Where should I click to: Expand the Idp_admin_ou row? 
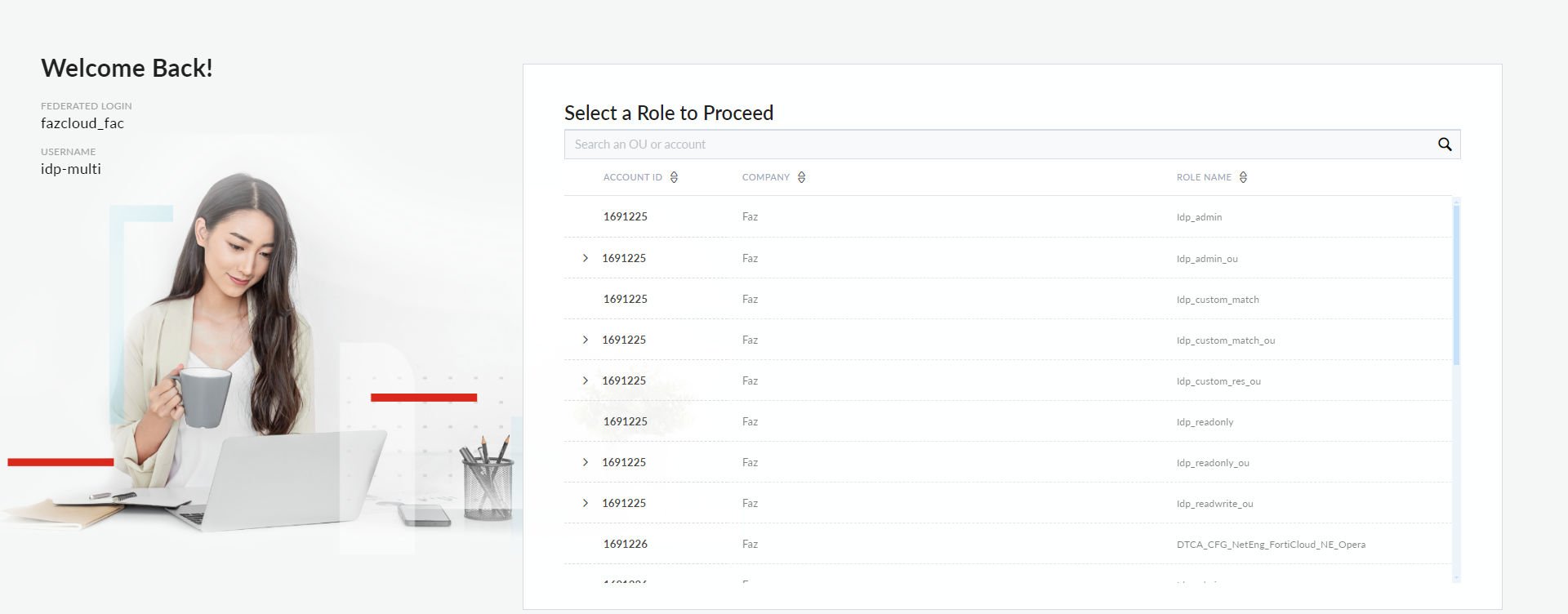tap(586, 258)
